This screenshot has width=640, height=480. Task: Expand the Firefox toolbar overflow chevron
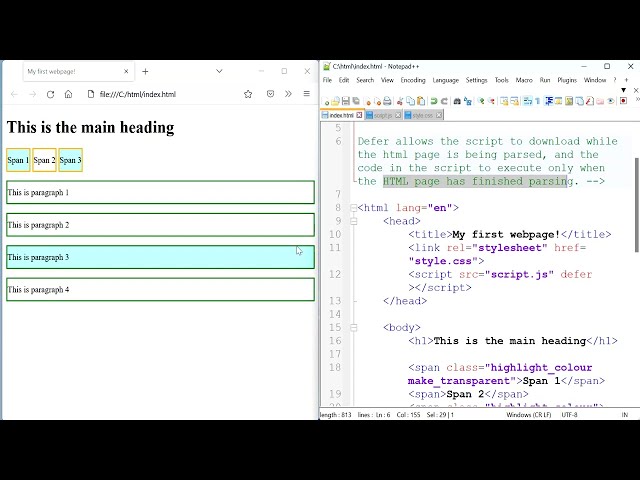(288, 94)
